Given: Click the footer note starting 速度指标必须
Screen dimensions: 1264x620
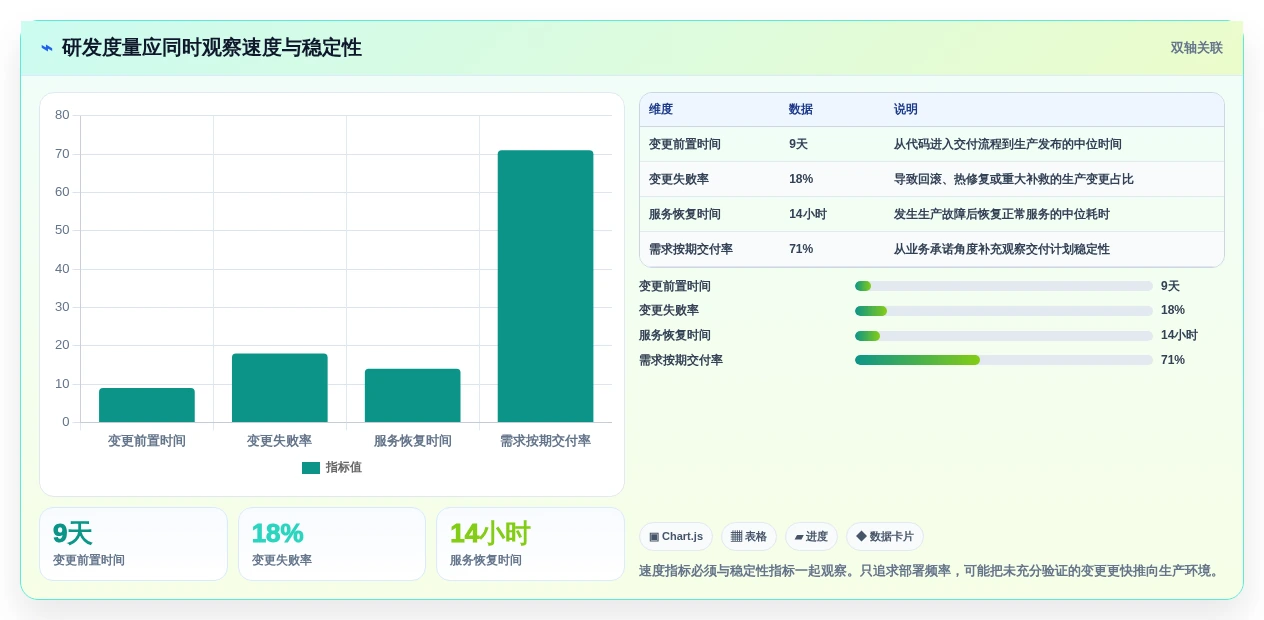Looking at the screenshot, I should click(931, 571).
